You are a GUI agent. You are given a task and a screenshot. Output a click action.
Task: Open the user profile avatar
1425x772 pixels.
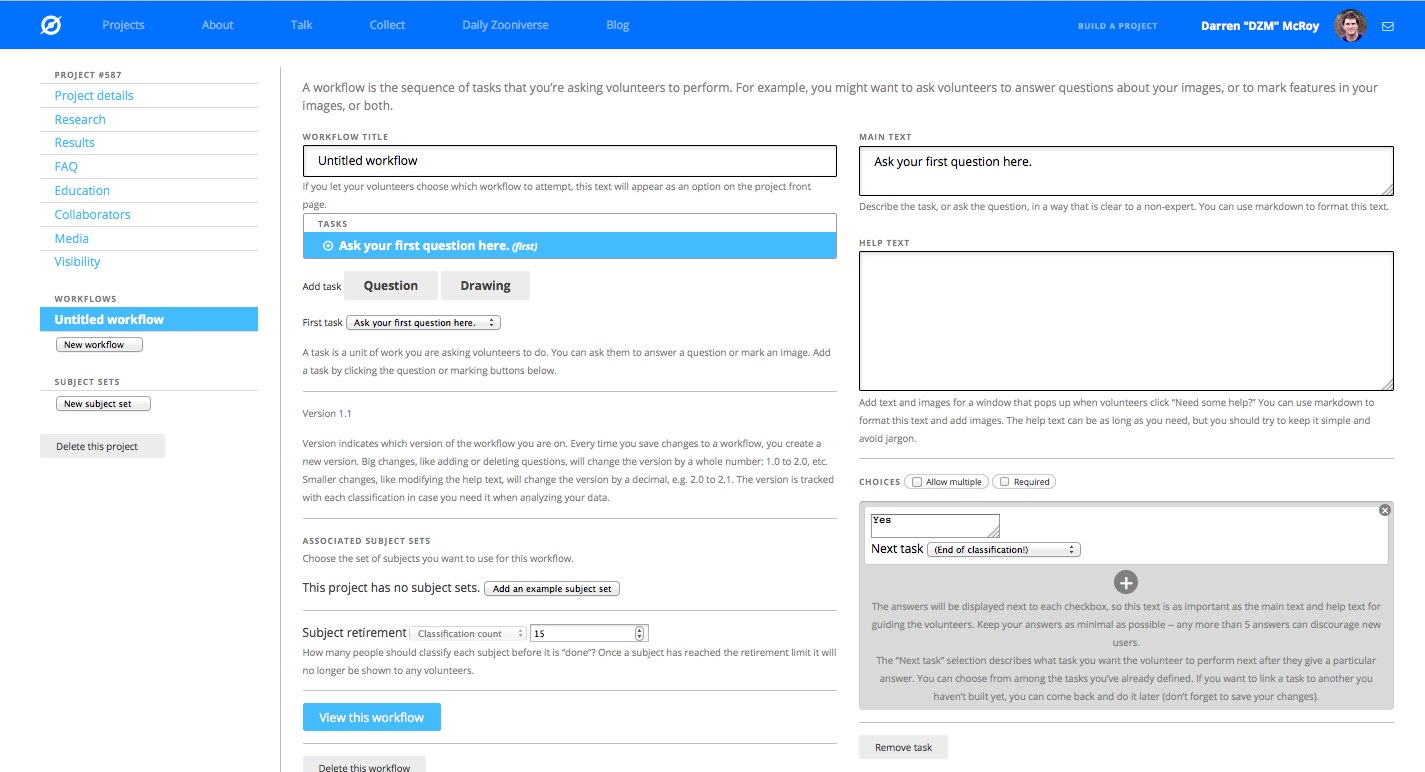[x=1350, y=25]
